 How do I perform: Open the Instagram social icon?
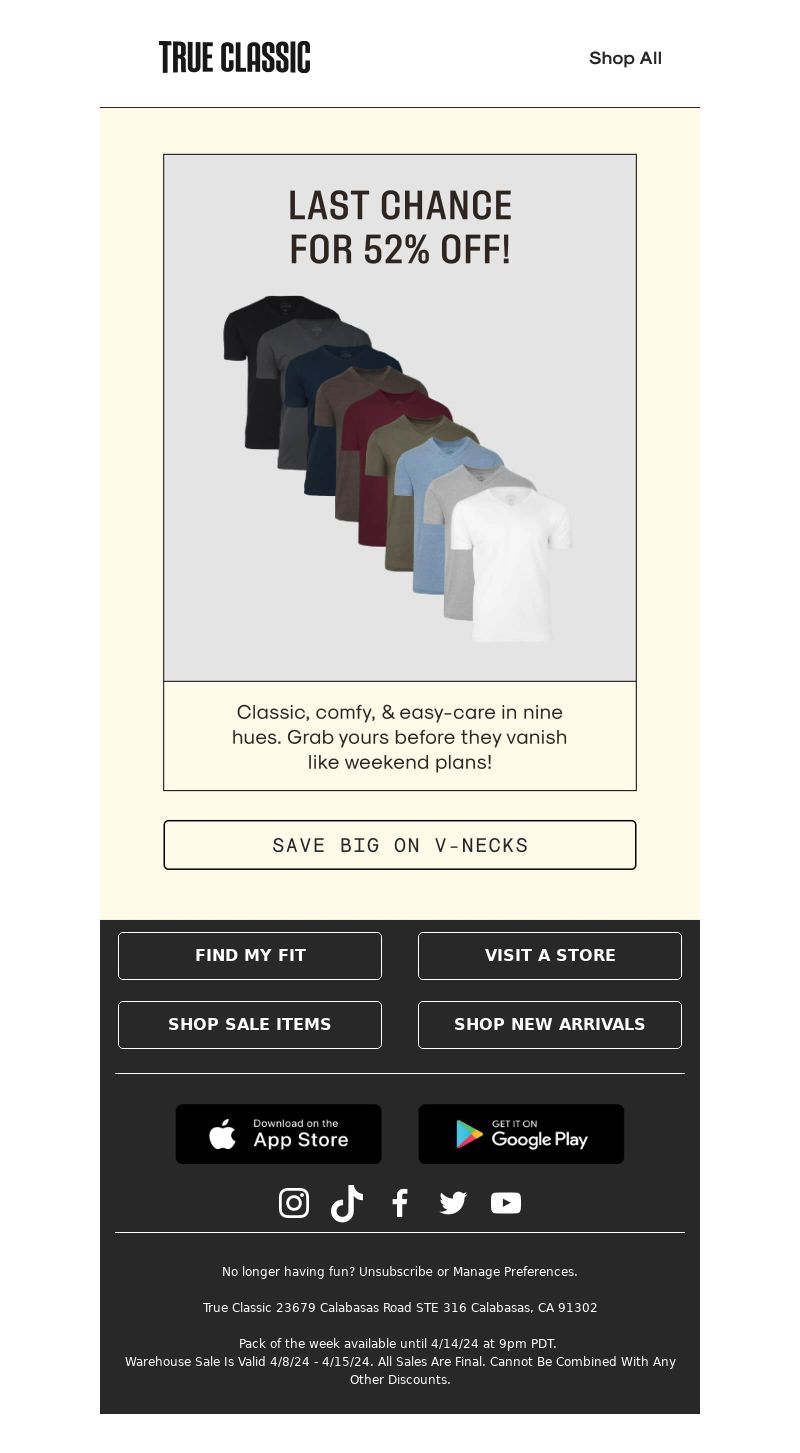pos(293,1203)
